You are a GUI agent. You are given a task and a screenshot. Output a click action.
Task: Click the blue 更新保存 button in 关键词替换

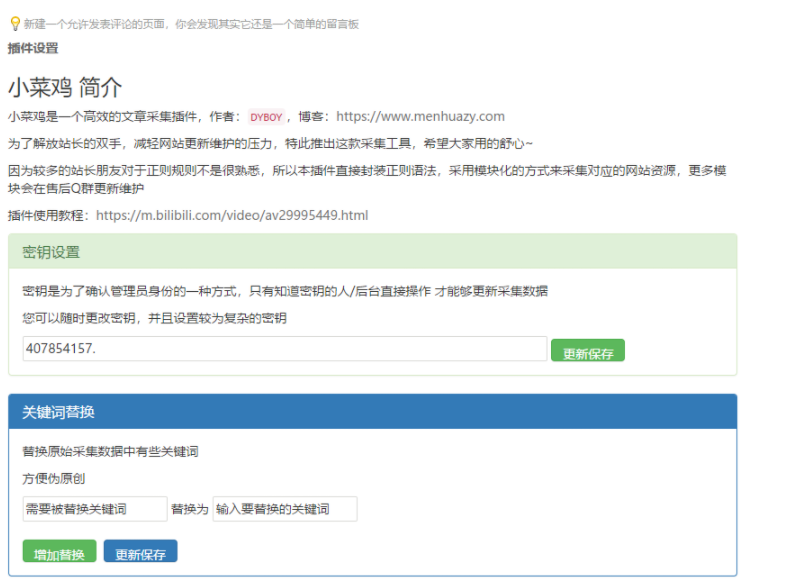tap(140, 552)
